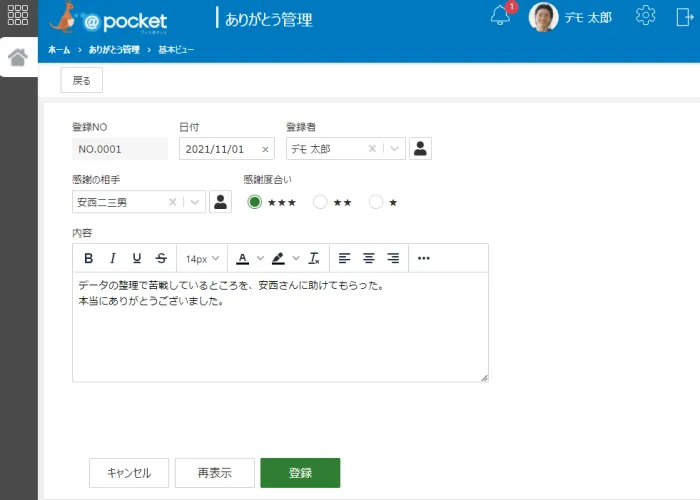Select three-star 感謝度合い radio
Viewport: 700px width, 500px height.
click(x=254, y=202)
